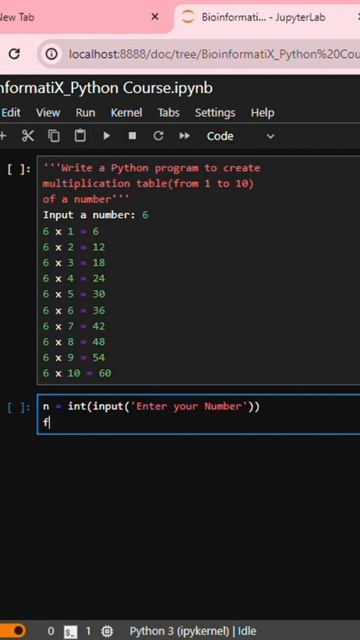Run the selected cell with play icon
The width and height of the screenshot is (360, 640).
[107, 136]
